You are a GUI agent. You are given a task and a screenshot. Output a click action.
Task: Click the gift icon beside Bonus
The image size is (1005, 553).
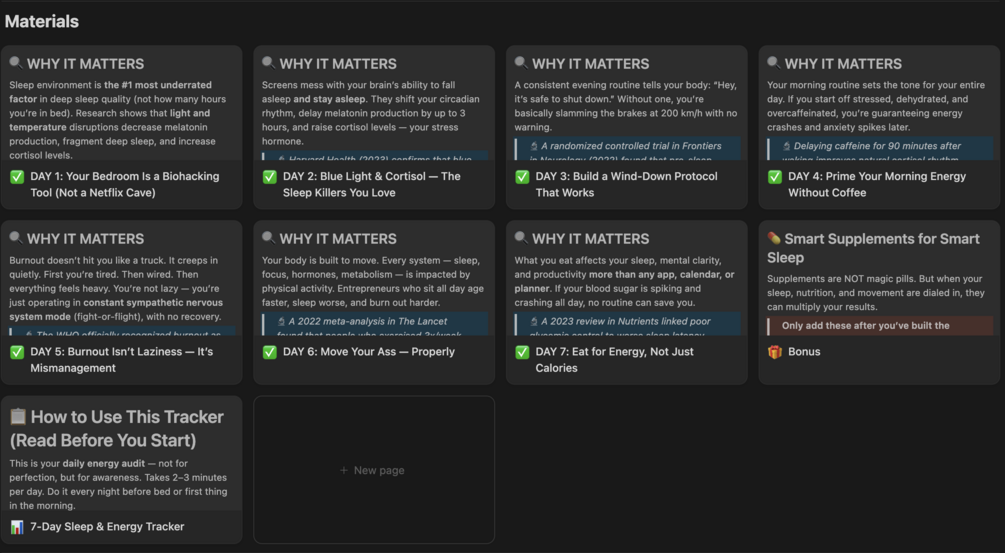[x=775, y=352]
